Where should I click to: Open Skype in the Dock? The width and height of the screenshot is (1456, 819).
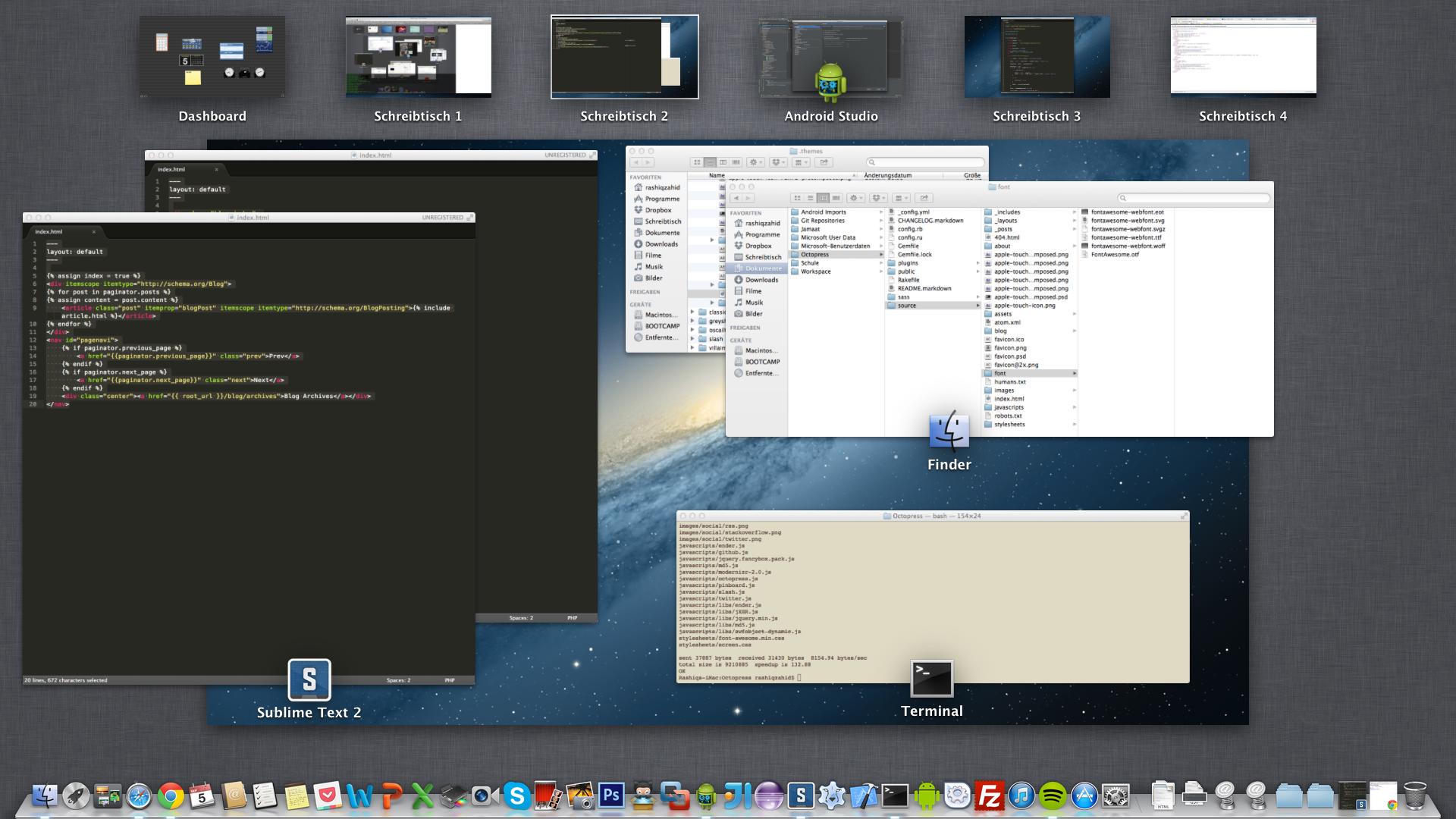516,795
